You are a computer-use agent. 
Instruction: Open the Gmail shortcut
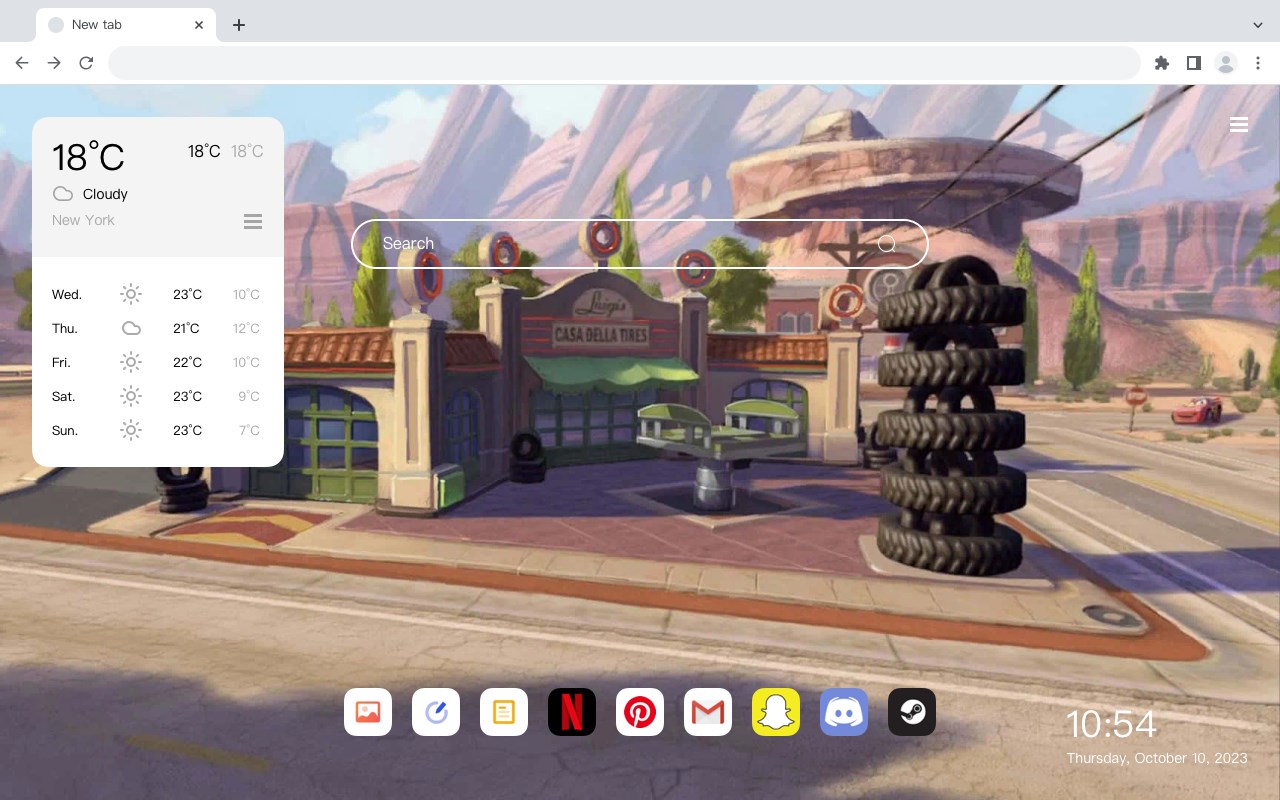click(708, 712)
